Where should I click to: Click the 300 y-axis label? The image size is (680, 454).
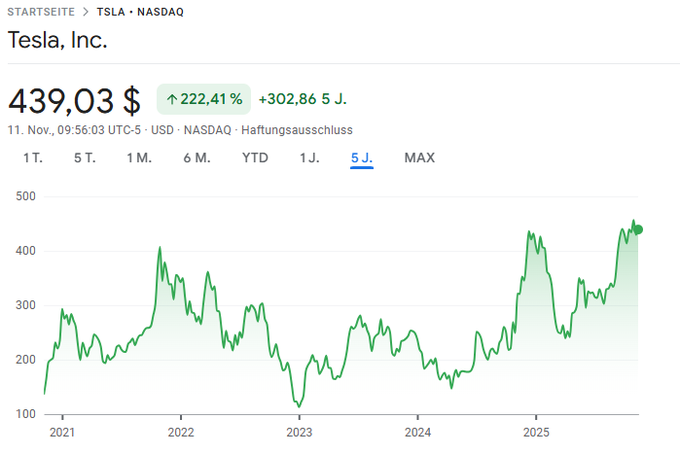tap(26, 305)
